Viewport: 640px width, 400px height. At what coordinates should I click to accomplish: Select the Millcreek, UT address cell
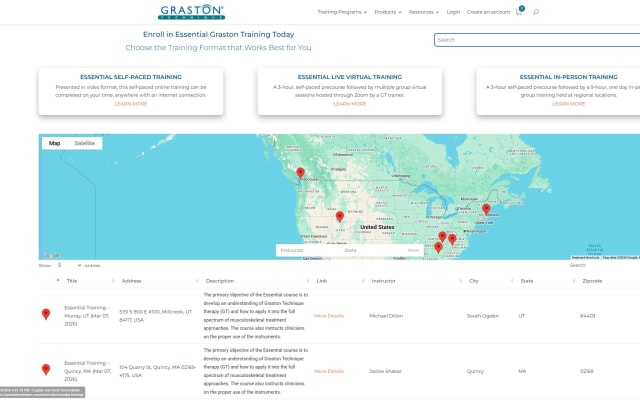click(156, 316)
